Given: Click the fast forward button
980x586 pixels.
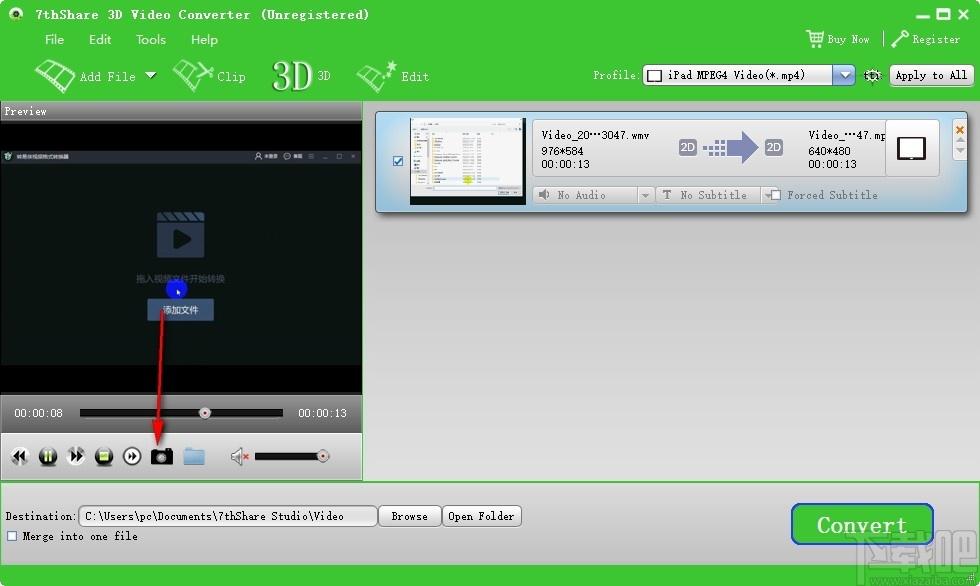Looking at the screenshot, I should [76, 456].
